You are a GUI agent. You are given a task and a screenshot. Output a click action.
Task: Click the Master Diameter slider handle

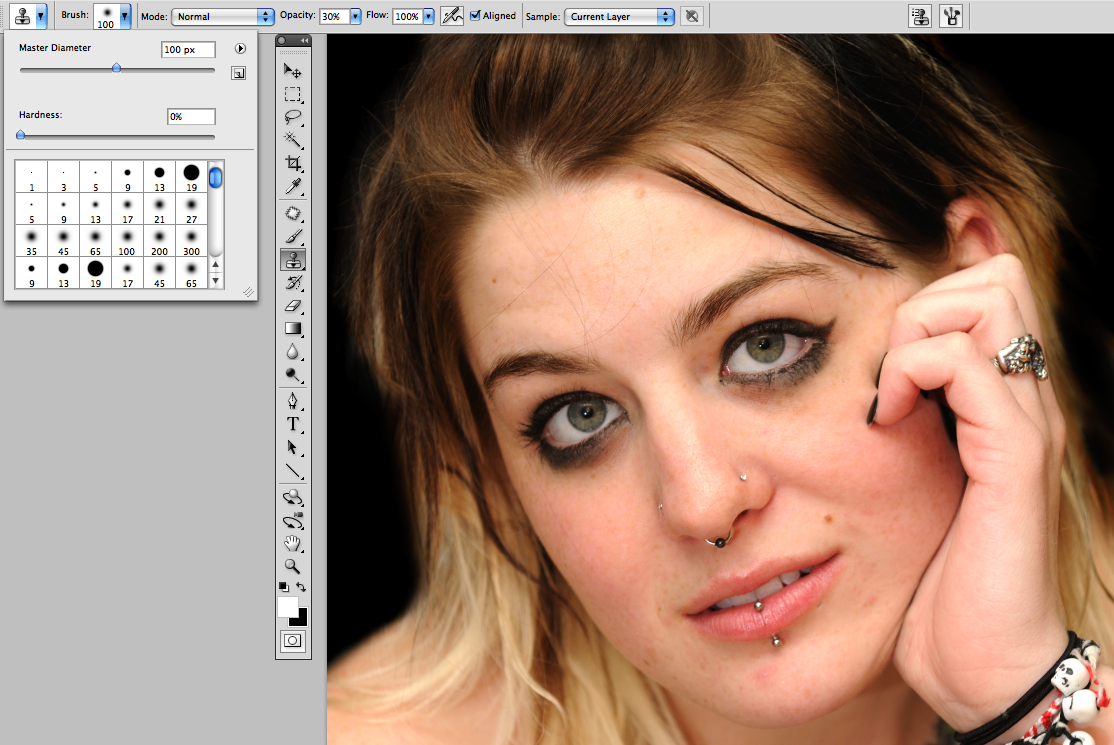pyautogui.click(x=117, y=68)
